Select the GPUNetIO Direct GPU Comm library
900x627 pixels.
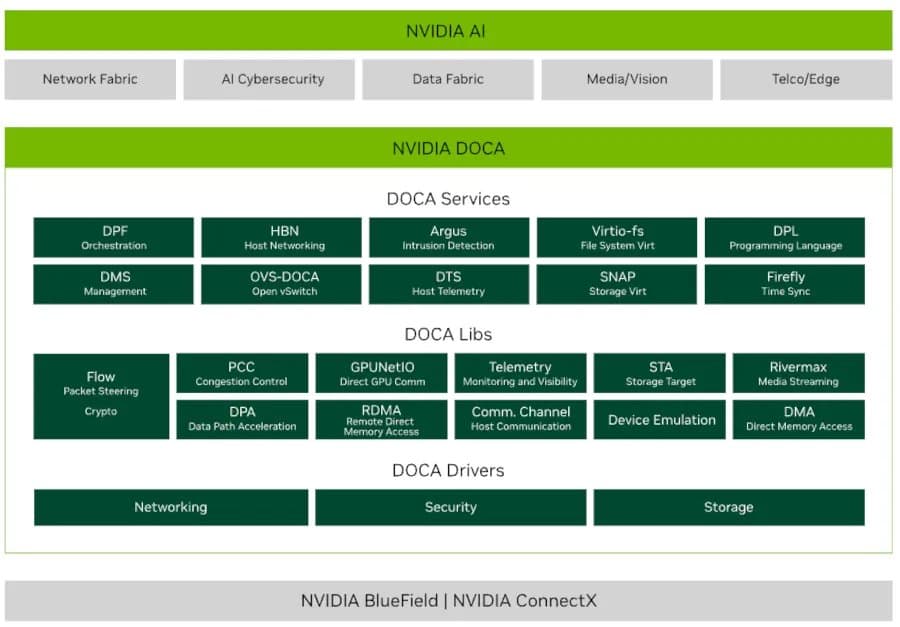(x=380, y=373)
